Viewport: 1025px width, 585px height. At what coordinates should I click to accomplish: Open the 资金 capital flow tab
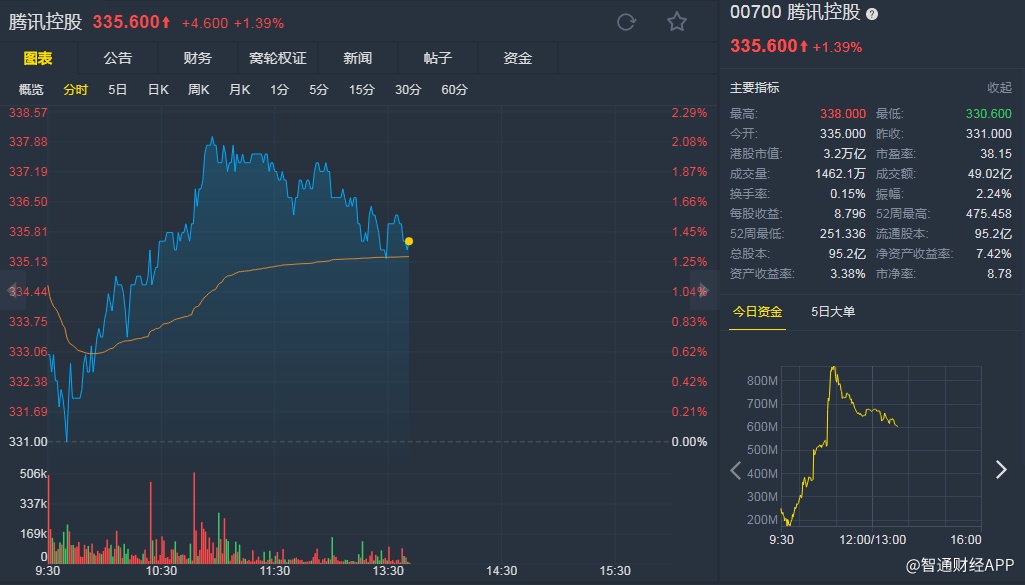click(518, 59)
